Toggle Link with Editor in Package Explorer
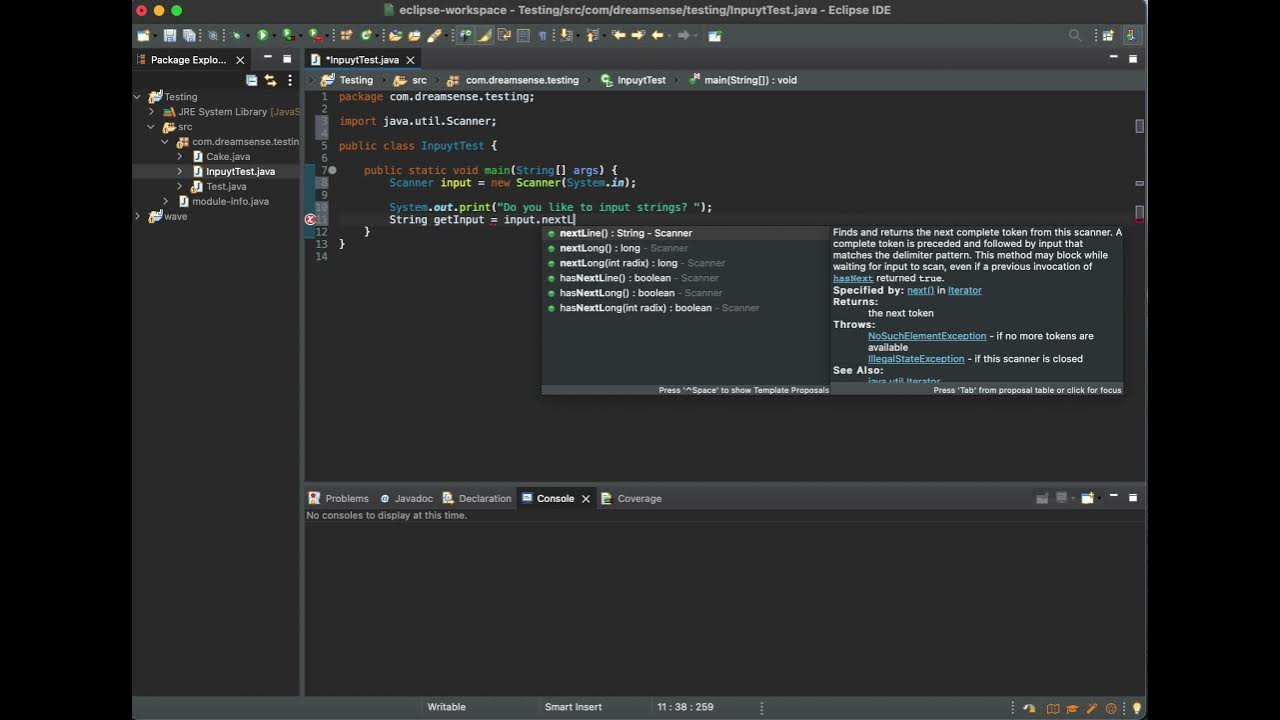This screenshot has height=720, width=1280. (x=270, y=80)
